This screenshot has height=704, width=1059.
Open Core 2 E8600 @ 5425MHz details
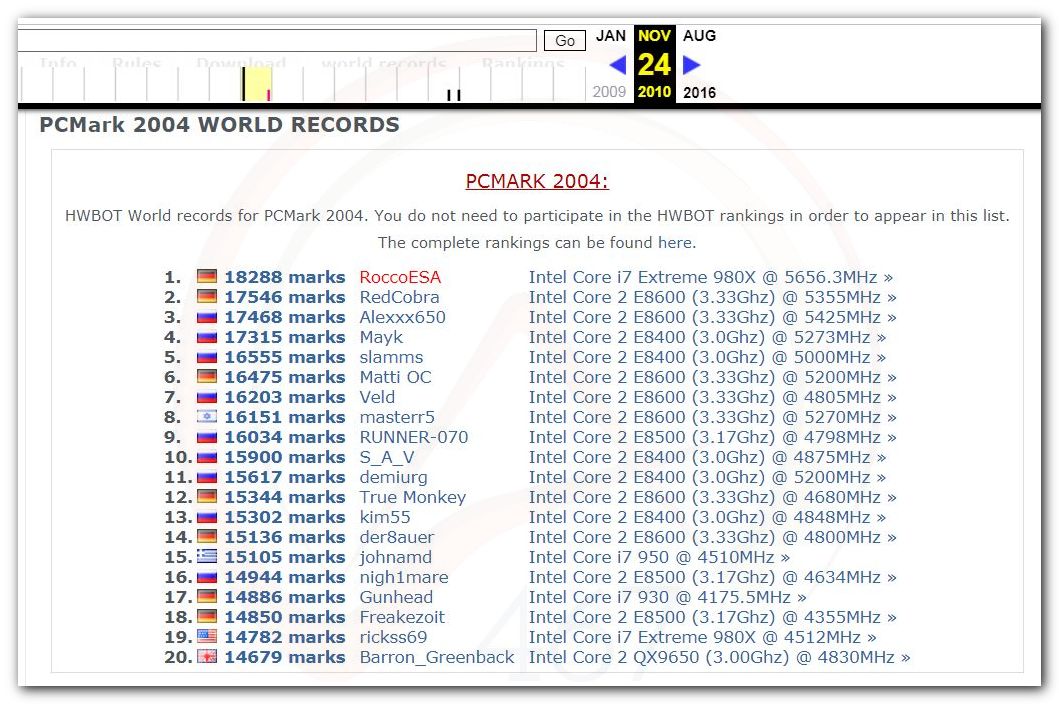(x=713, y=317)
